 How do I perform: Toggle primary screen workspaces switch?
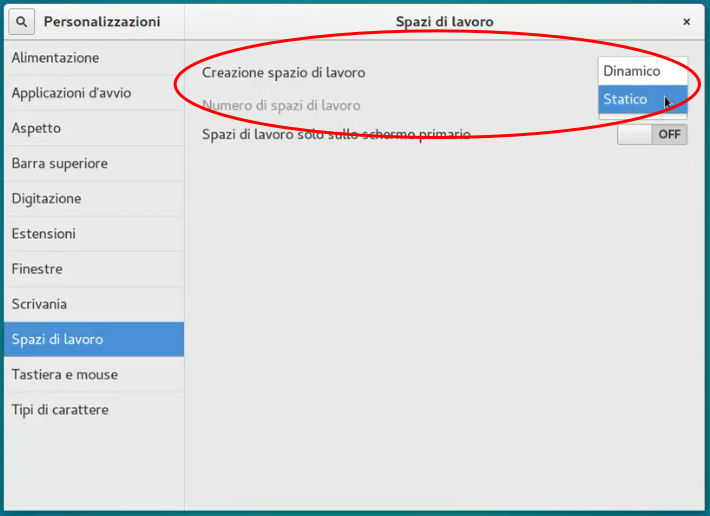click(x=652, y=134)
